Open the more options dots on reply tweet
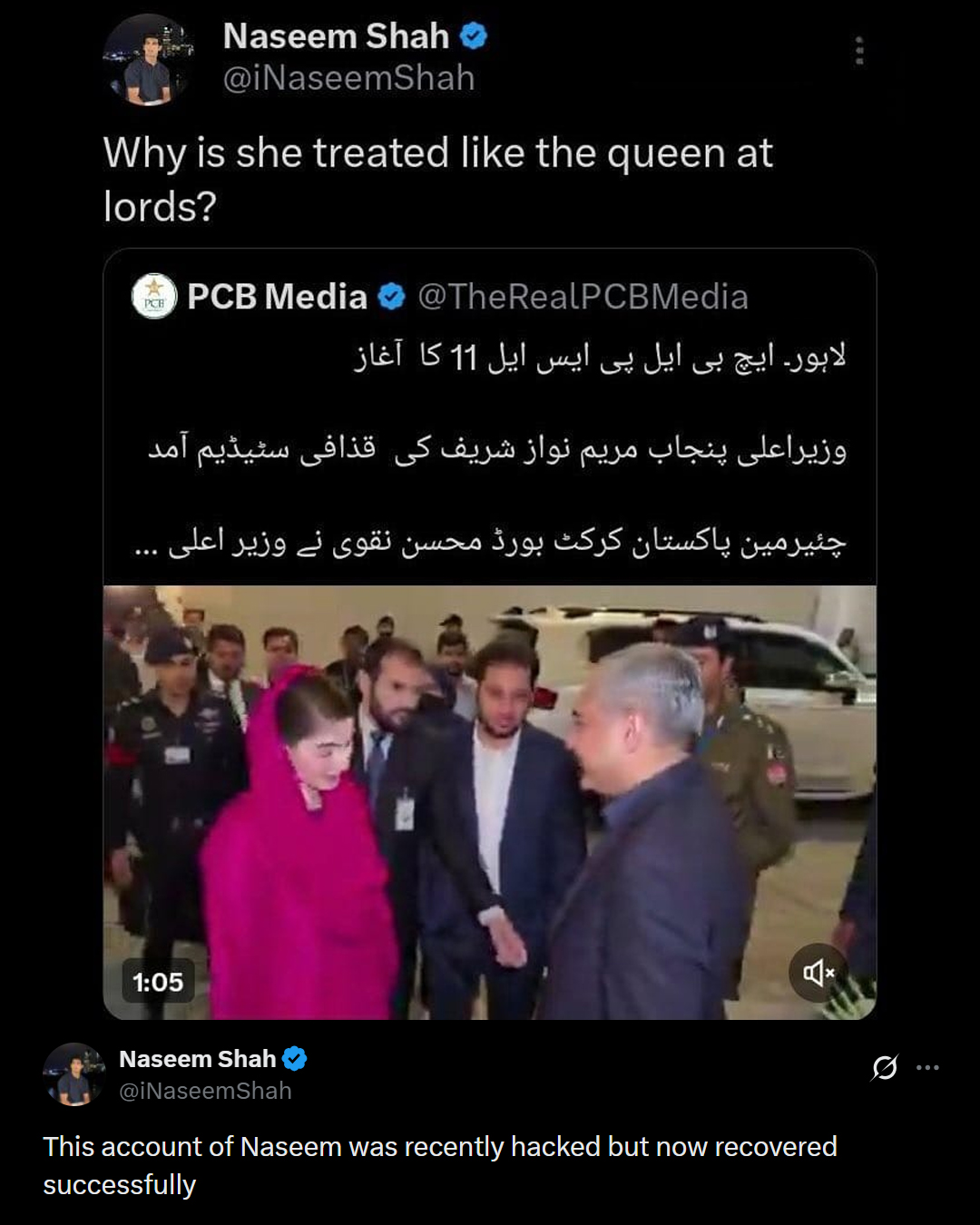This screenshot has height=1225, width=980. 927,1067
